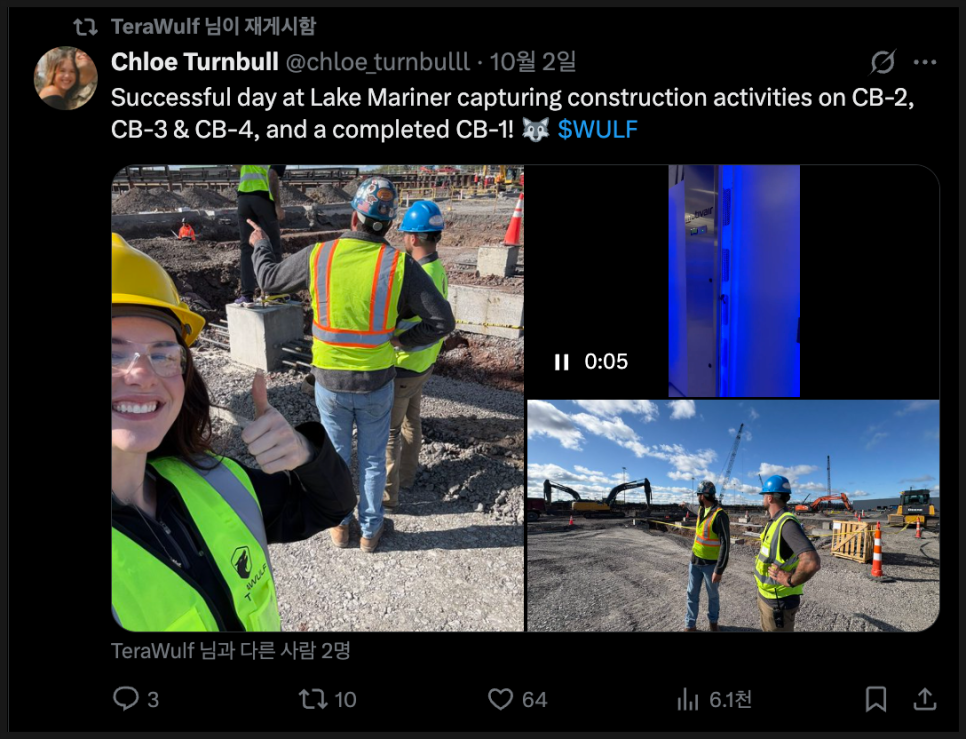Click the 10월 2일 post date
The width and height of the screenshot is (966, 739).
click(x=532, y=62)
